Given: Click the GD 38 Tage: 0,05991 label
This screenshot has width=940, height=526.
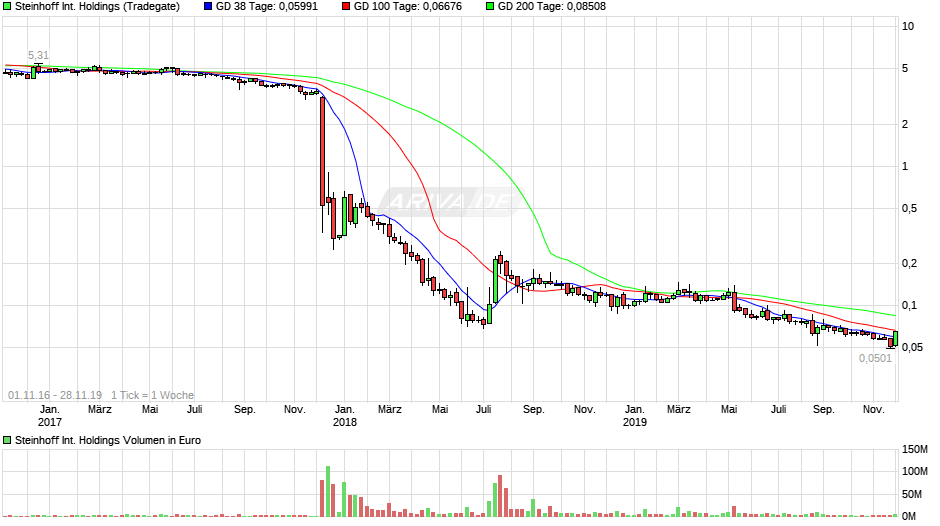Looking at the screenshot, I should pos(267,7).
